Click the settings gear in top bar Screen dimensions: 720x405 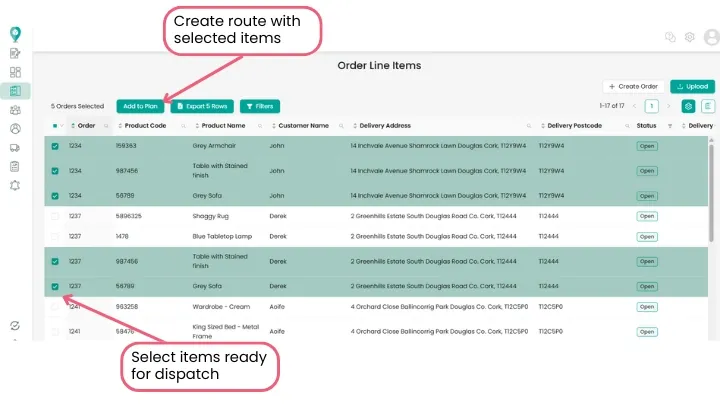690,37
